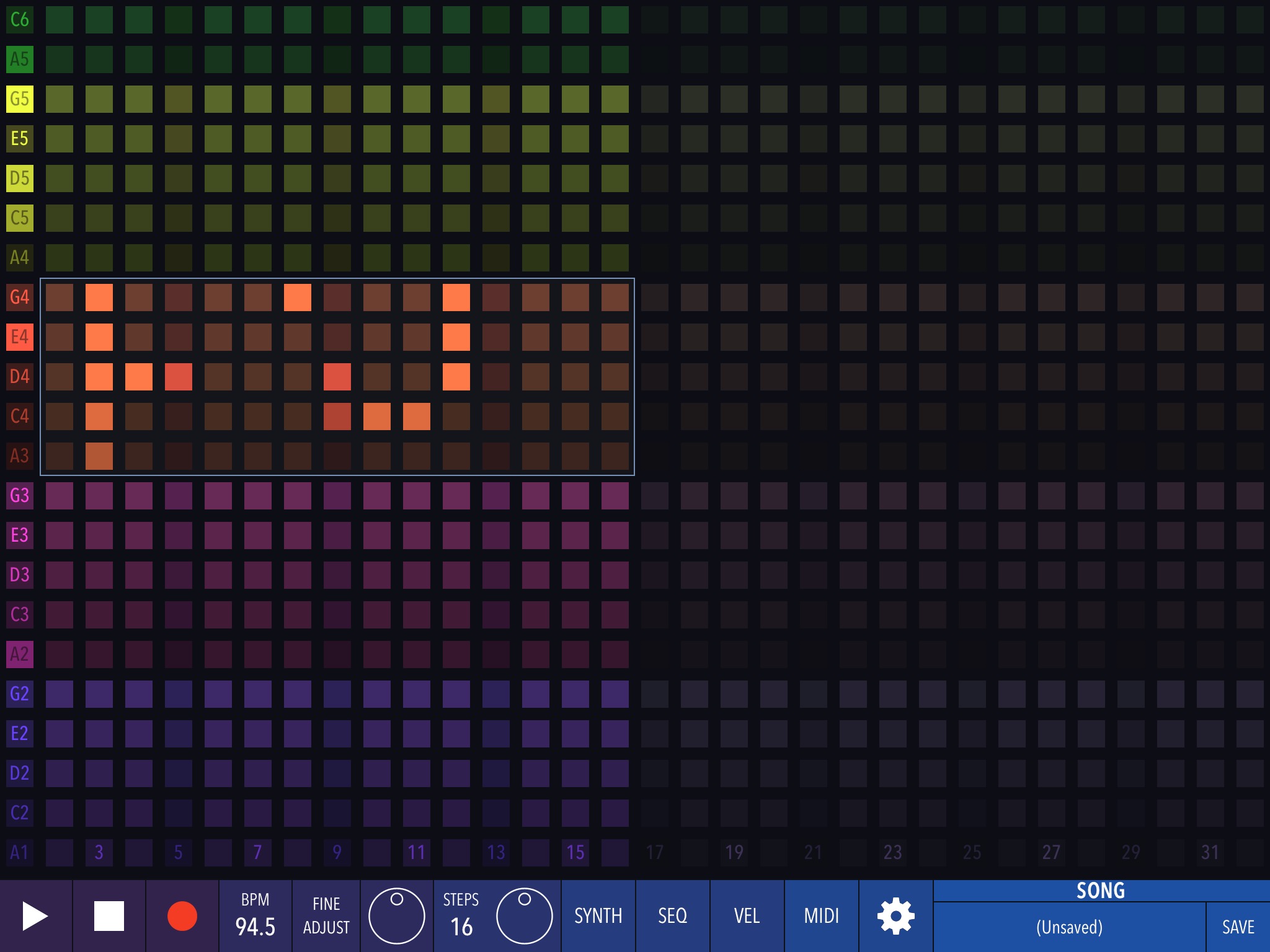Toggle off the lit C4 note at step 11
This screenshot has height=952, width=1270.
(x=417, y=416)
